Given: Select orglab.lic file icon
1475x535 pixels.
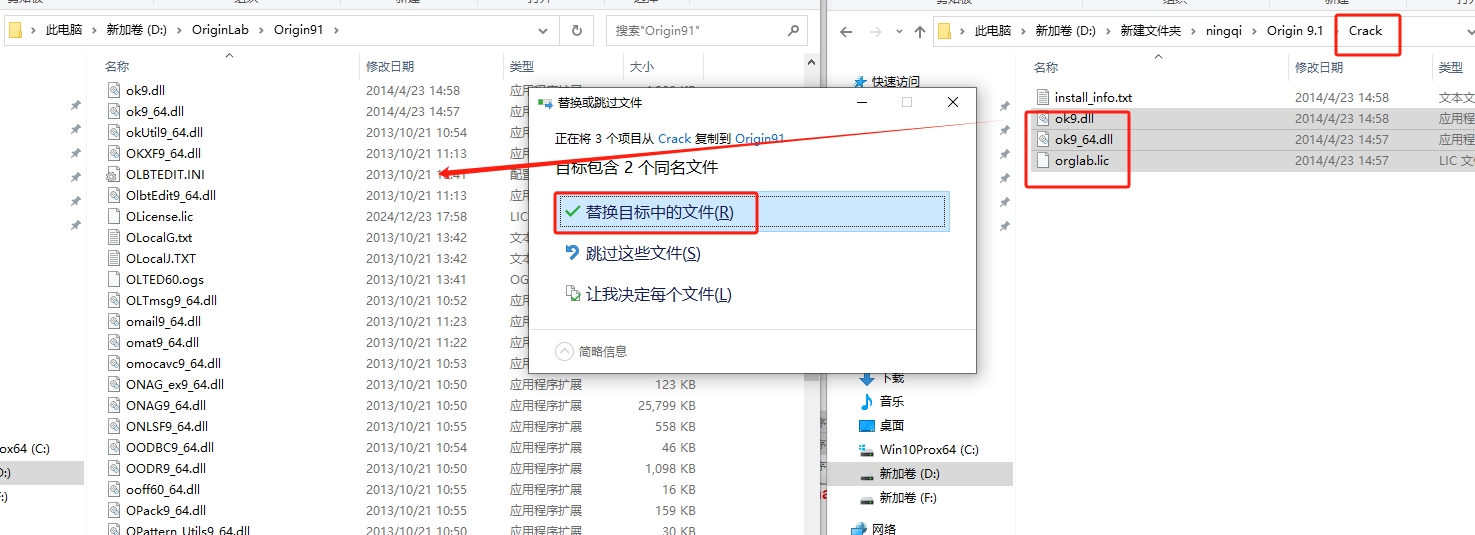Looking at the screenshot, I should pos(1043,161).
